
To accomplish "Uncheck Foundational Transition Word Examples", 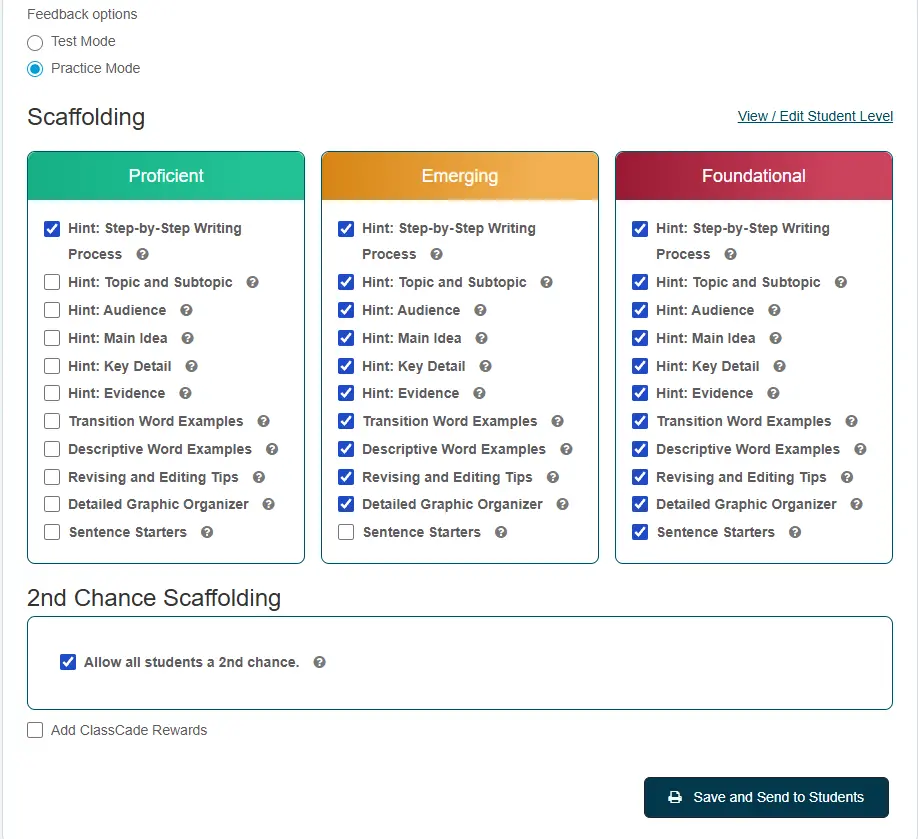I will point(640,421).
